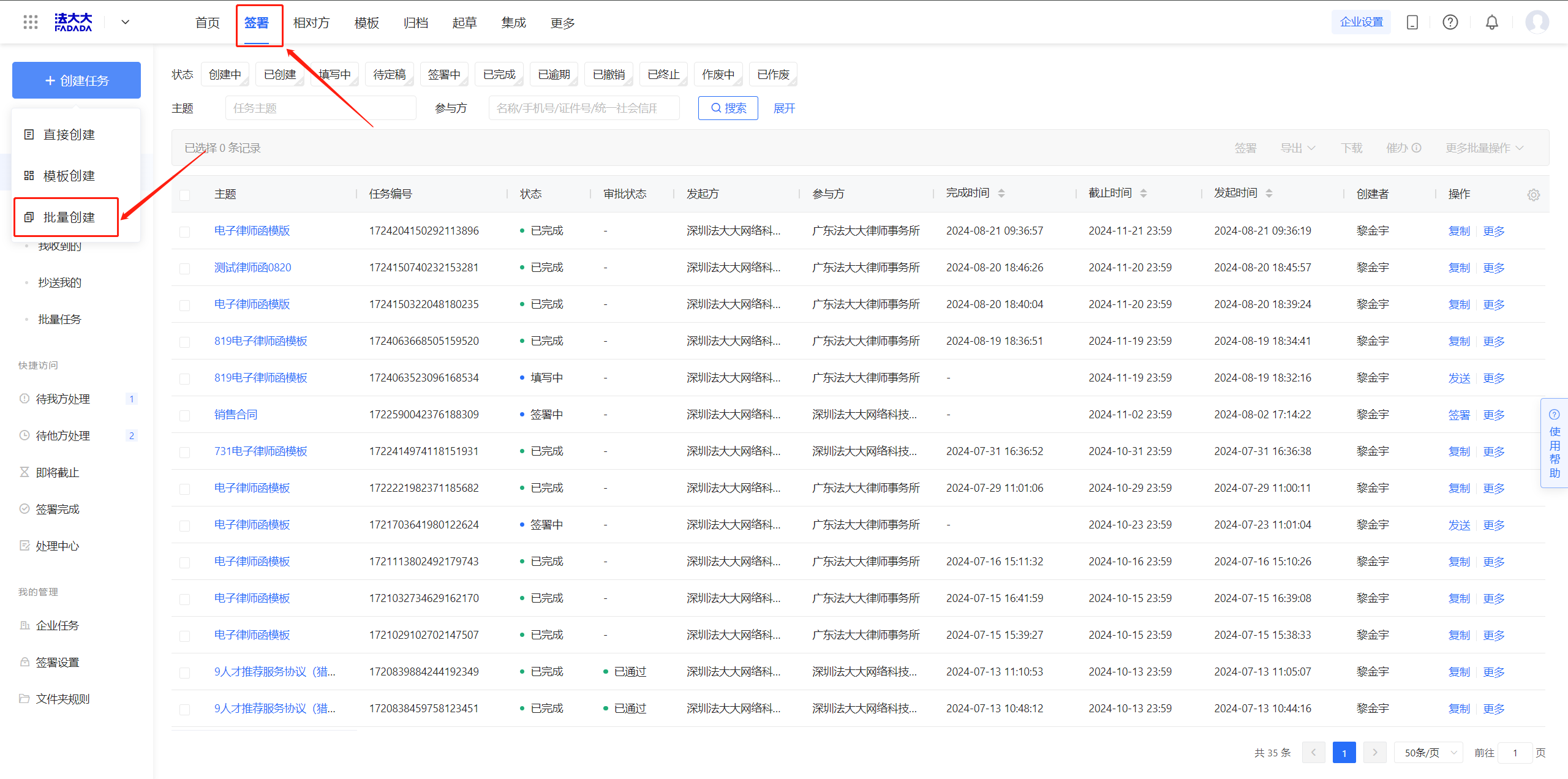Open the user avatar menu

(x=1537, y=23)
